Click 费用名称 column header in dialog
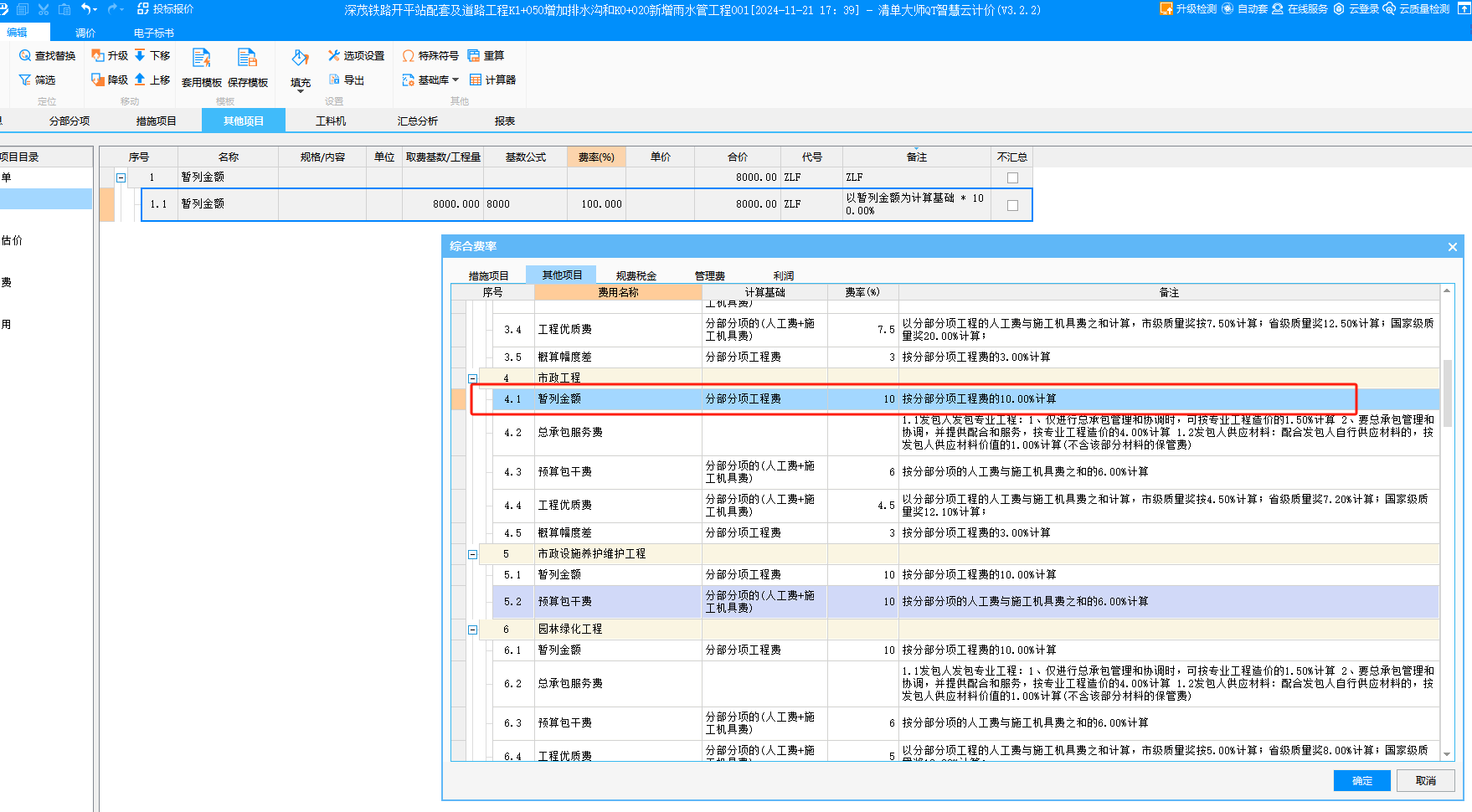The width and height of the screenshot is (1472, 812). (x=618, y=292)
